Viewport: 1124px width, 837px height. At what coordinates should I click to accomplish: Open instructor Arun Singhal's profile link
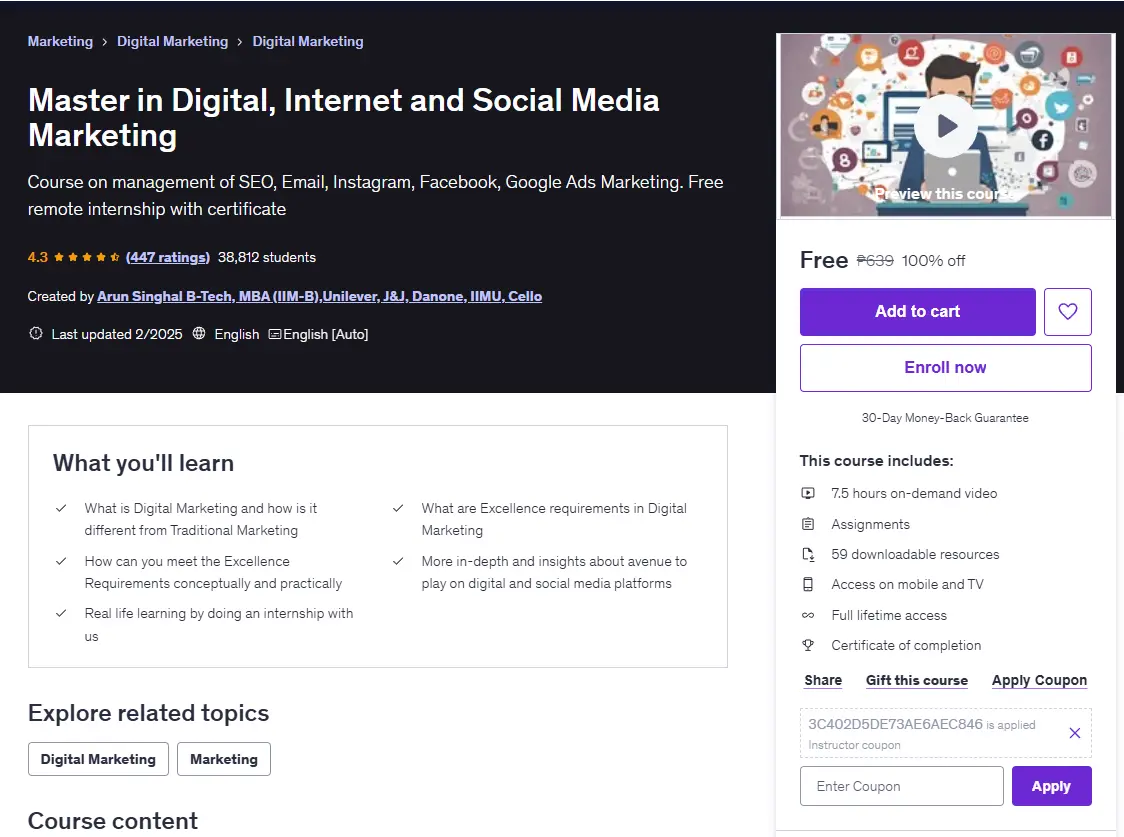coord(319,296)
